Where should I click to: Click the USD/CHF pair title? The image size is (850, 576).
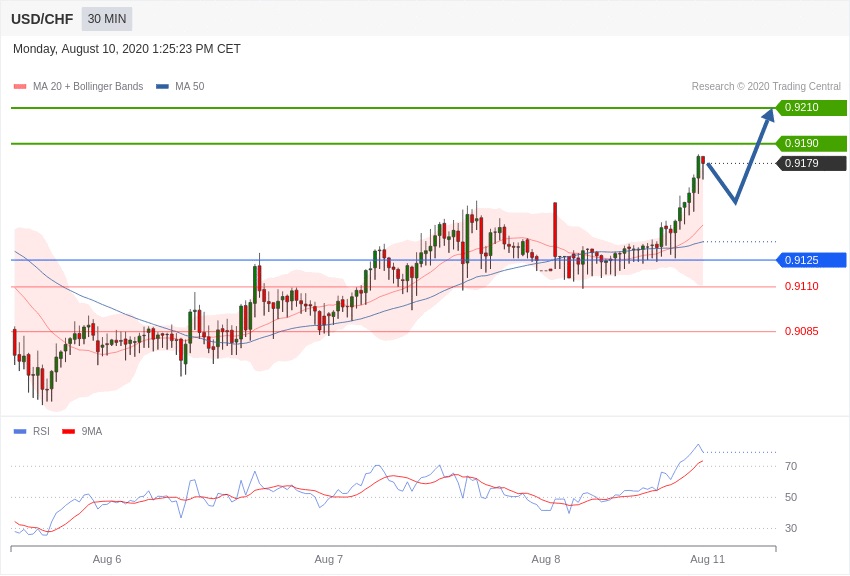(x=42, y=19)
